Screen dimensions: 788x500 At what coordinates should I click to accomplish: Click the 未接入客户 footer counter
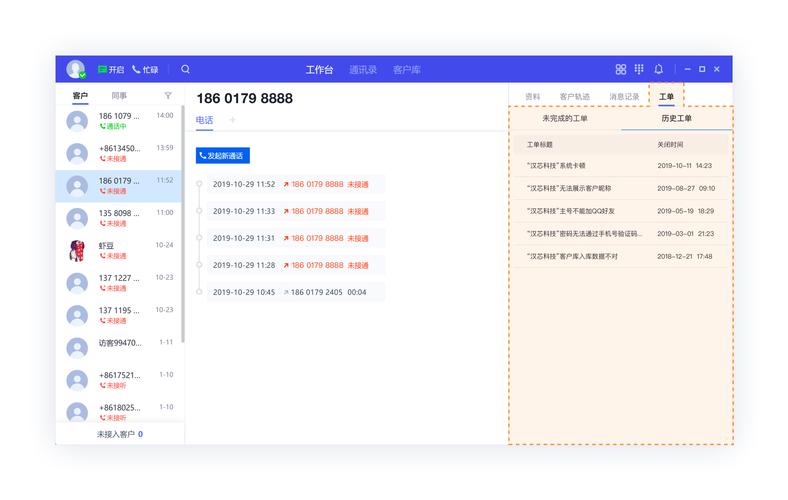(120, 434)
